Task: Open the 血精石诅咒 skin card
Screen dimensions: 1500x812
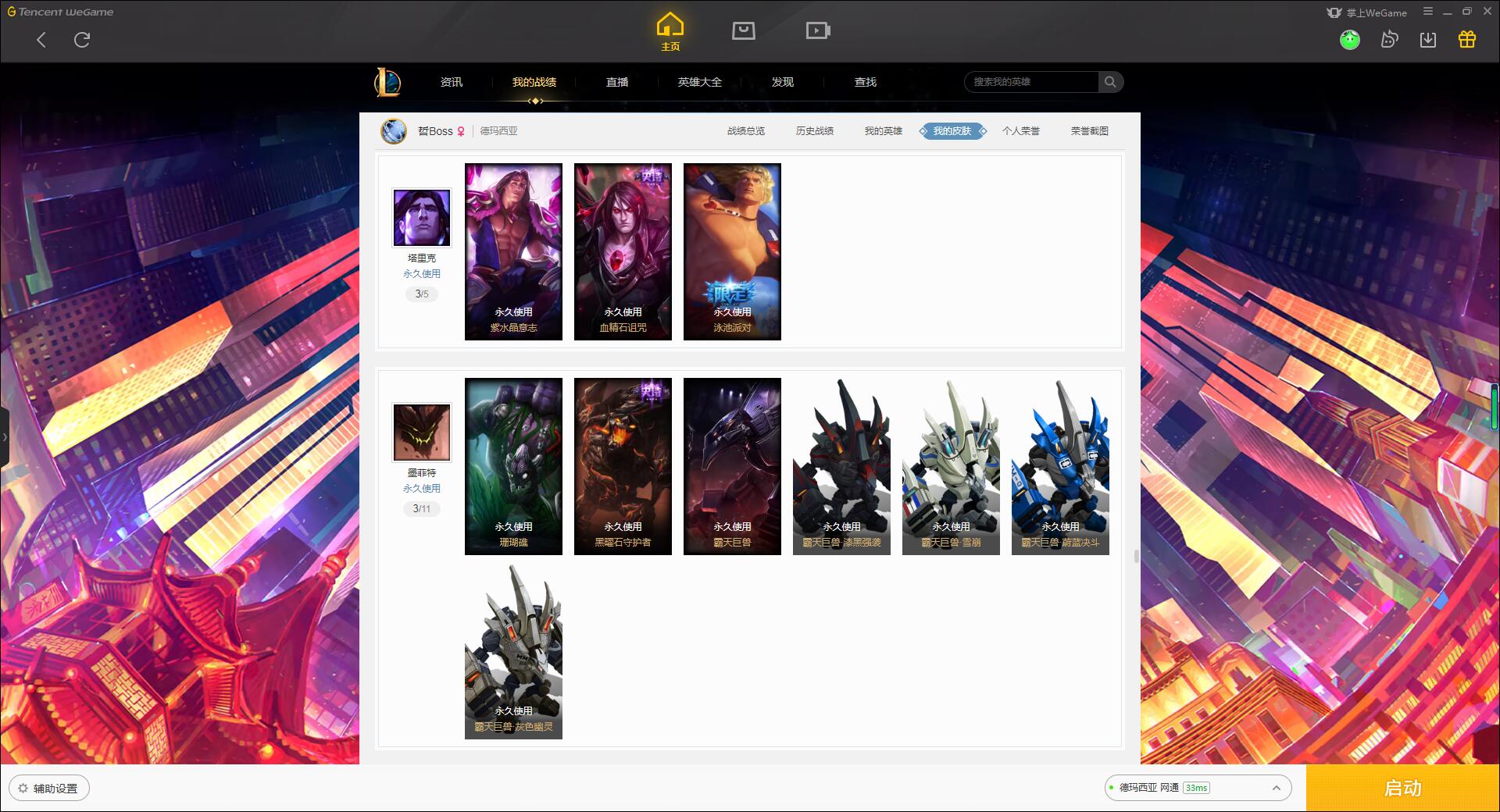Action: coord(623,251)
